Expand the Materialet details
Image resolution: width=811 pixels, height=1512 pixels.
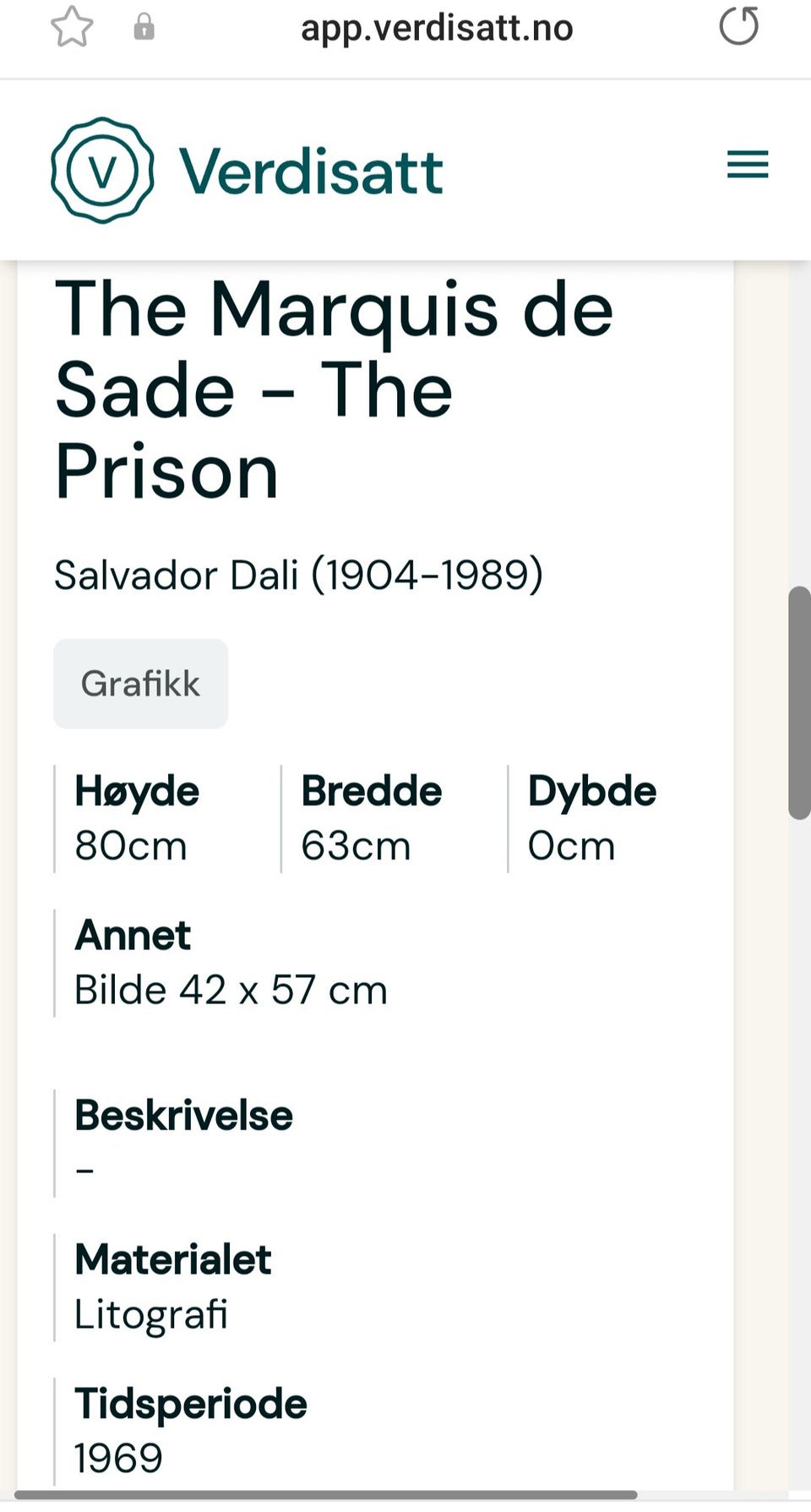[171, 1259]
